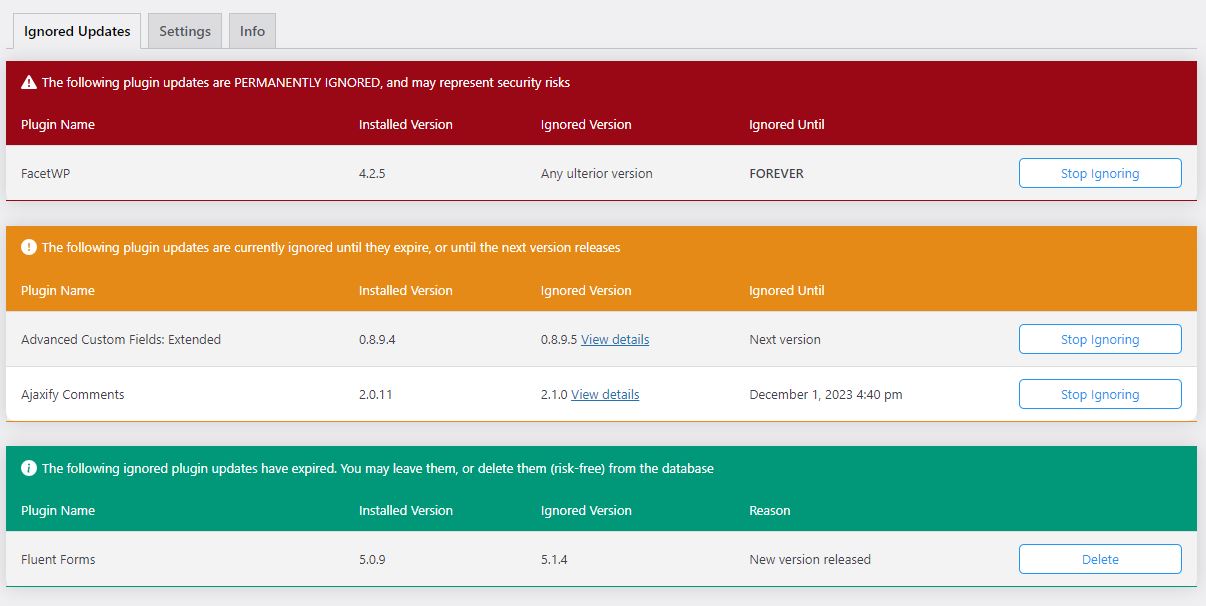Click the Ajaxify Comments plugin name
Image resolution: width=1206 pixels, height=606 pixels.
[x=73, y=394]
